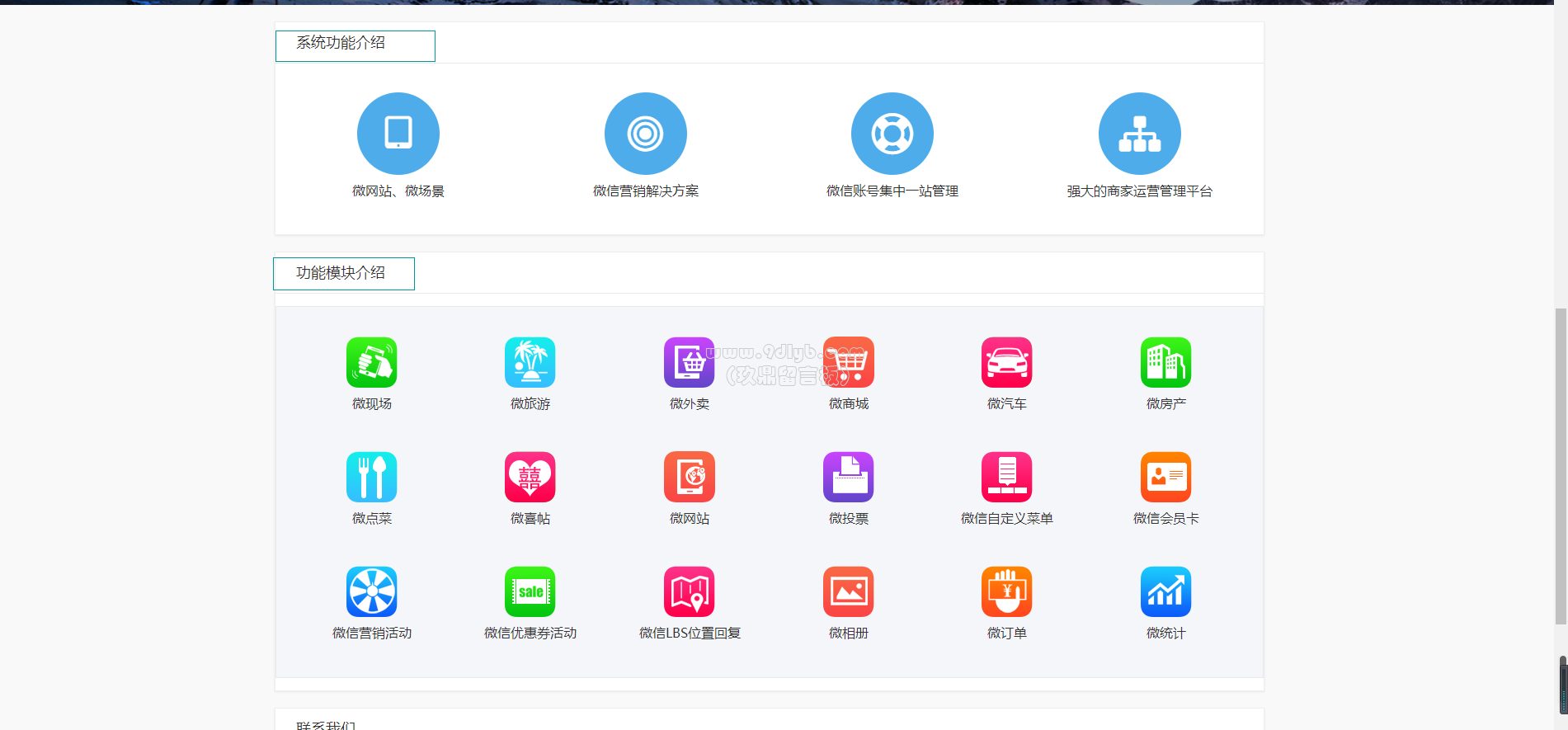Click the 强大的商家运营管理平台 label
This screenshot has height=730, width=1568.
coord(1139,191)
